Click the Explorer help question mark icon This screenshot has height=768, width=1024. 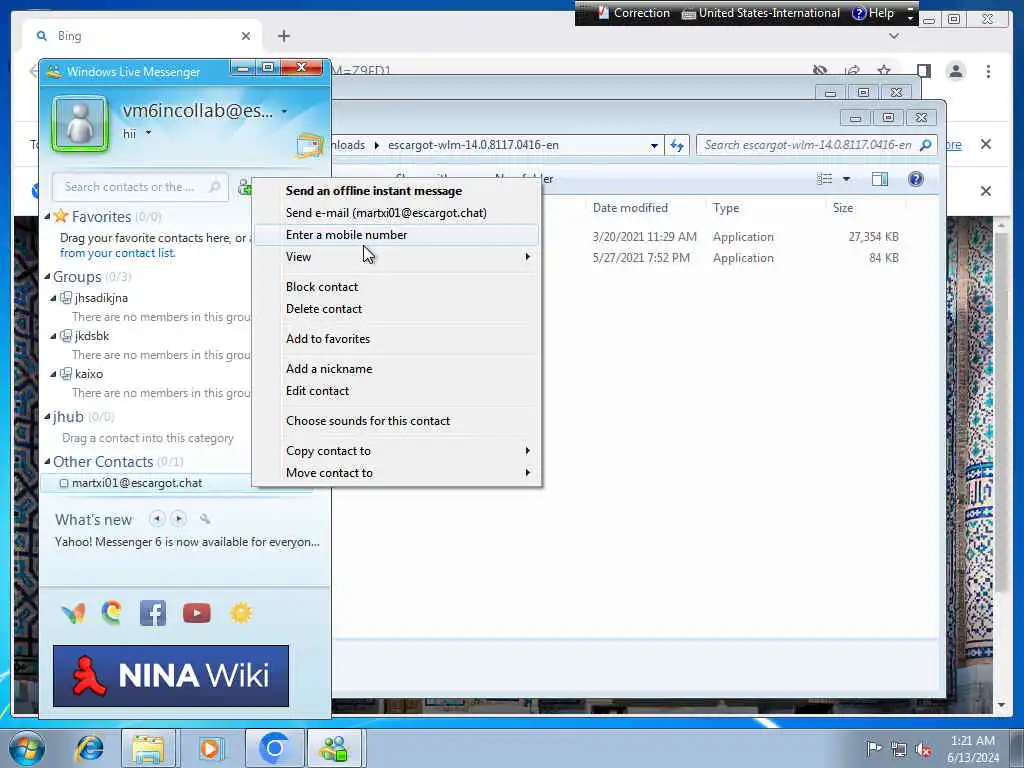[x=916, y=179]
